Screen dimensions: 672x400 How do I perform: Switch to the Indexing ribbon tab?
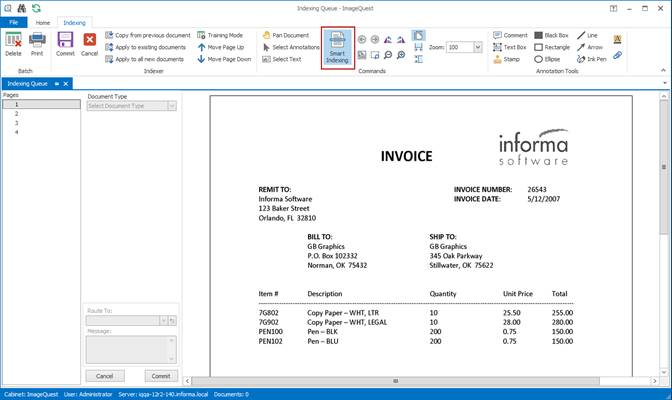[75, 23]
